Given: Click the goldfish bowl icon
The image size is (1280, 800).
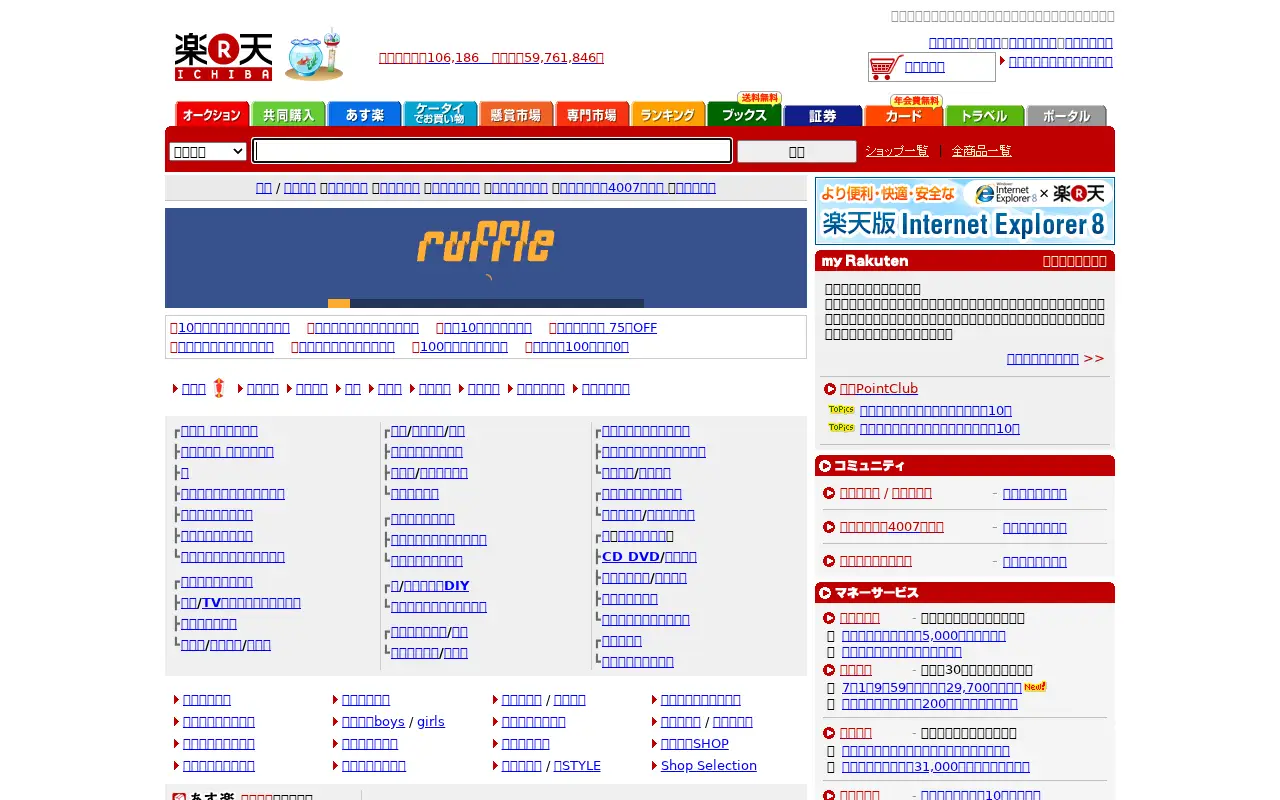Looking at the screenshot, I should tap(314, 56).
